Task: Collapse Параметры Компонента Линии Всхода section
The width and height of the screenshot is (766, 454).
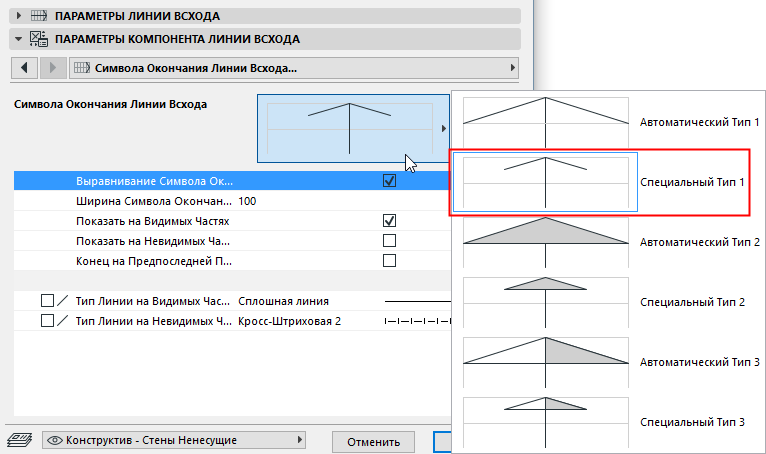Action: point(19,39)
